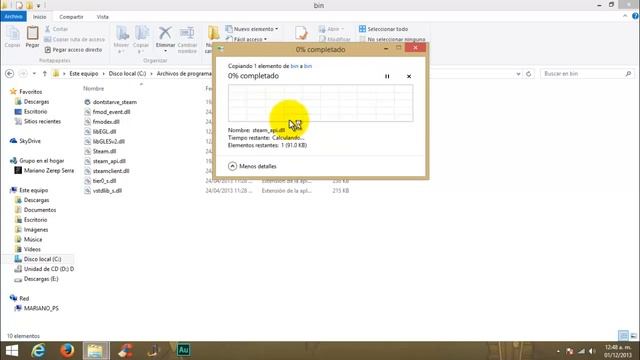The image size is (640, 360).
Task: Open the Windows Start button
Action: 12,351
